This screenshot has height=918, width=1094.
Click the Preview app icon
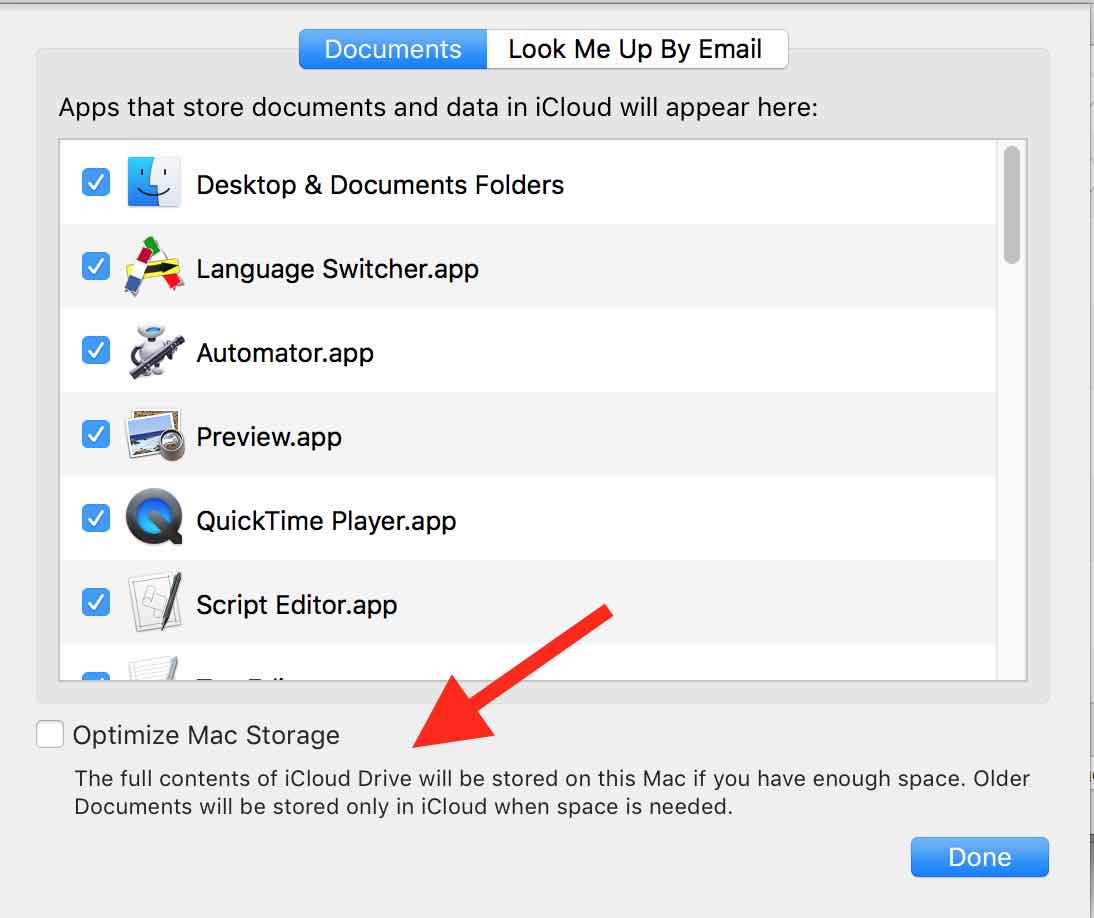(154, 436)
